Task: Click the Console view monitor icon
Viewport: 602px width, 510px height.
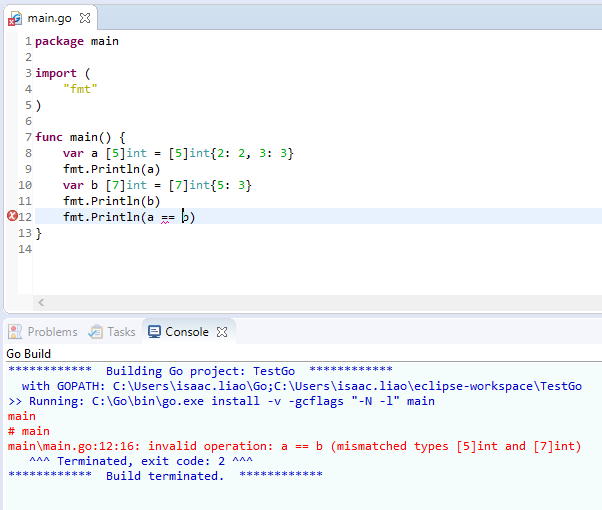Action: (155, 332)
